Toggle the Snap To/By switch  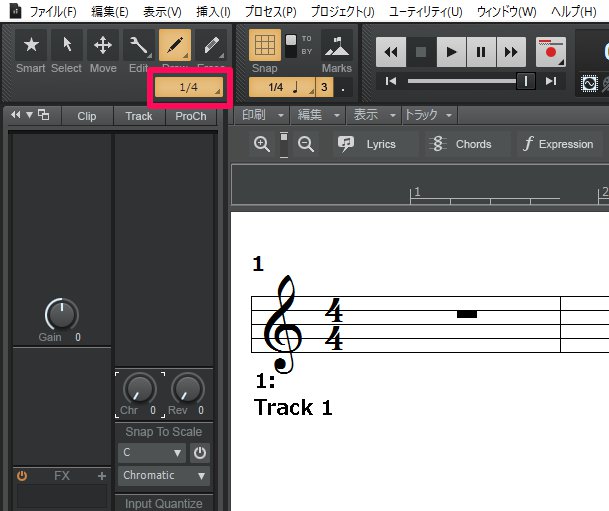point(291,45)
